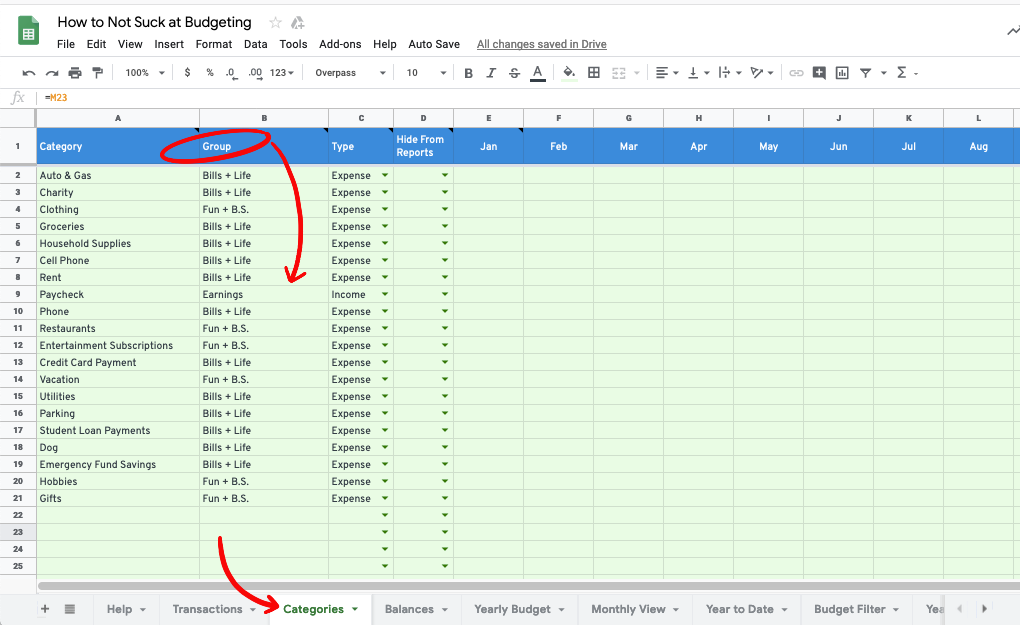Click the document title text
The height and width of the screenshot is (625, 1020).
tap(154, 22)
